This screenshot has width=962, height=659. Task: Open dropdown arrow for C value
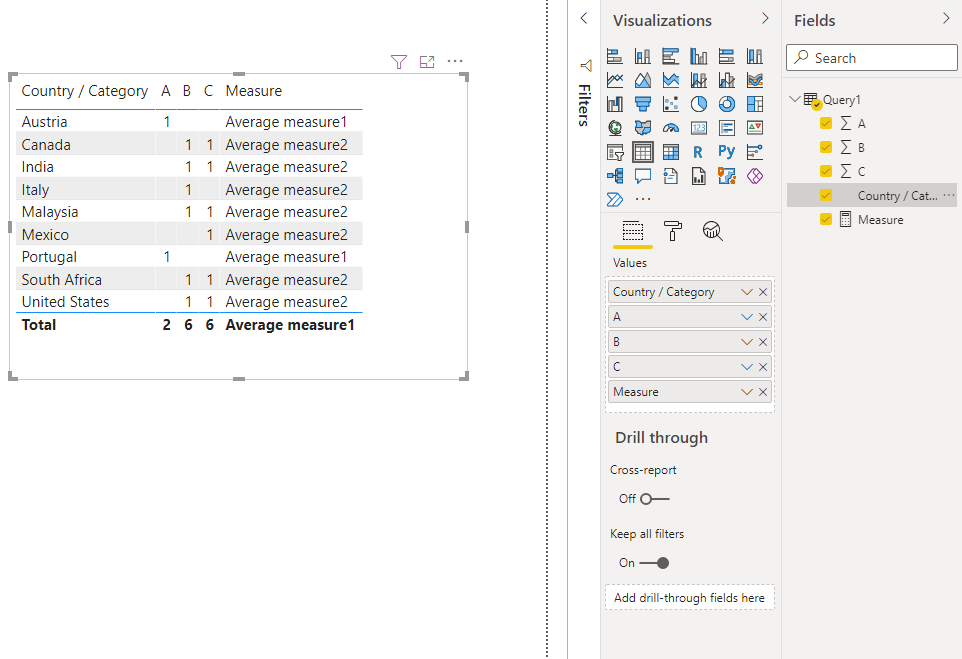747,367
